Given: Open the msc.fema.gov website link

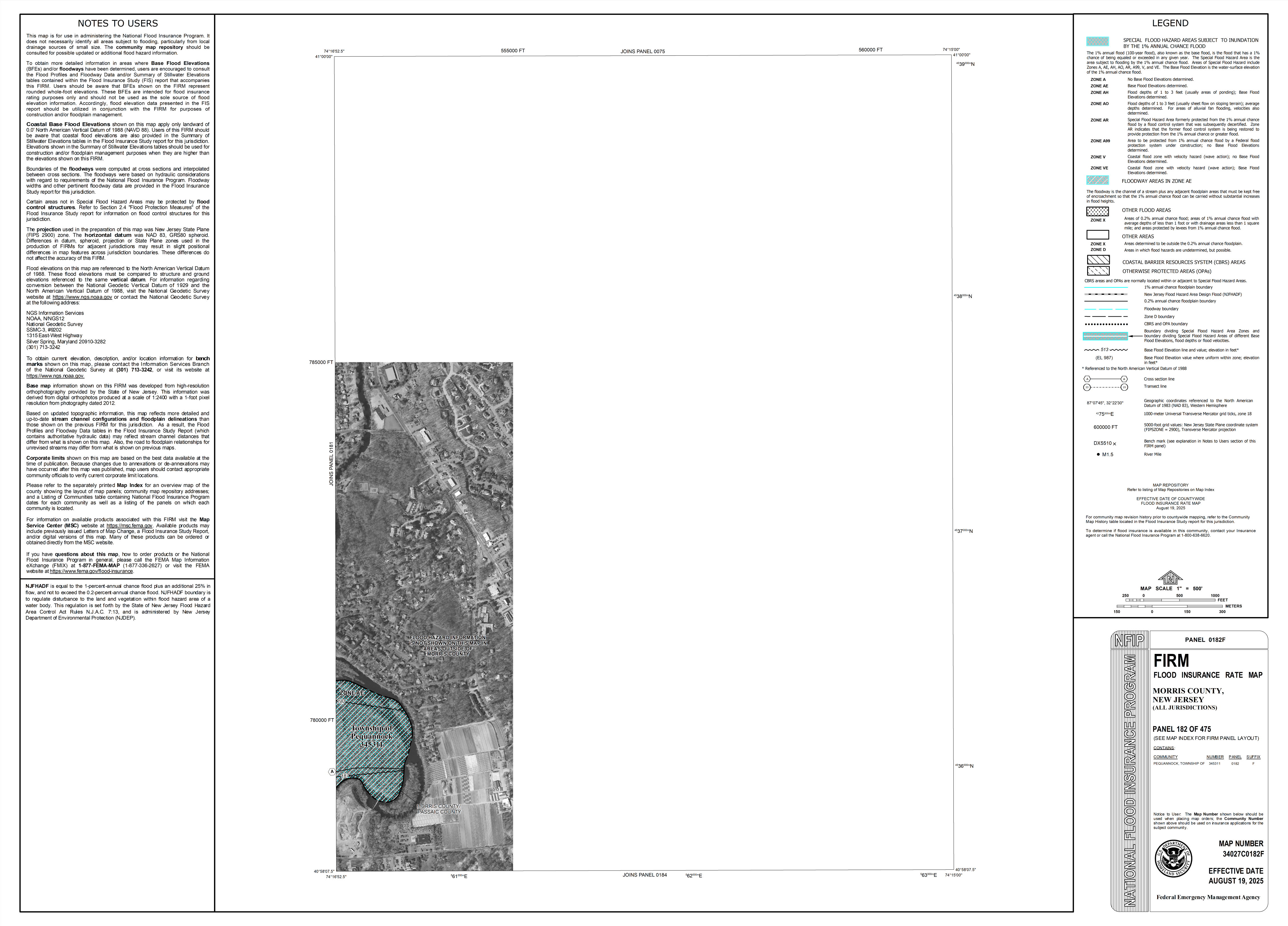Looking at the screenshot, I should pos(129,526).
